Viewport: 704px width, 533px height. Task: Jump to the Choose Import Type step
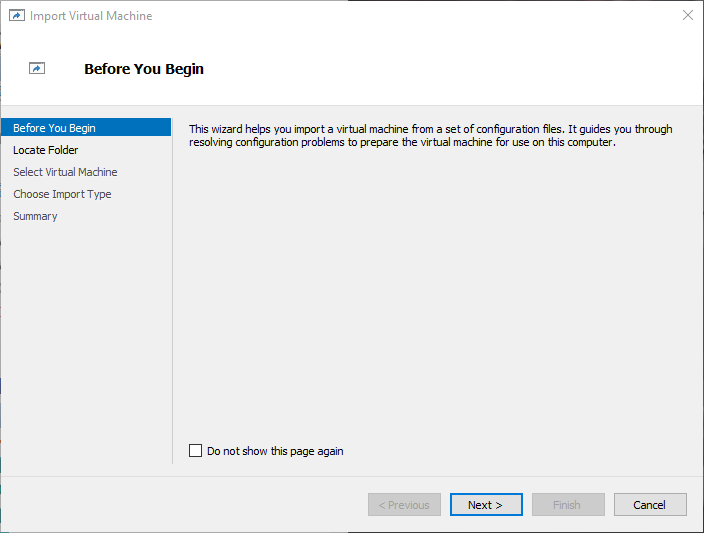tap(62, 194)
